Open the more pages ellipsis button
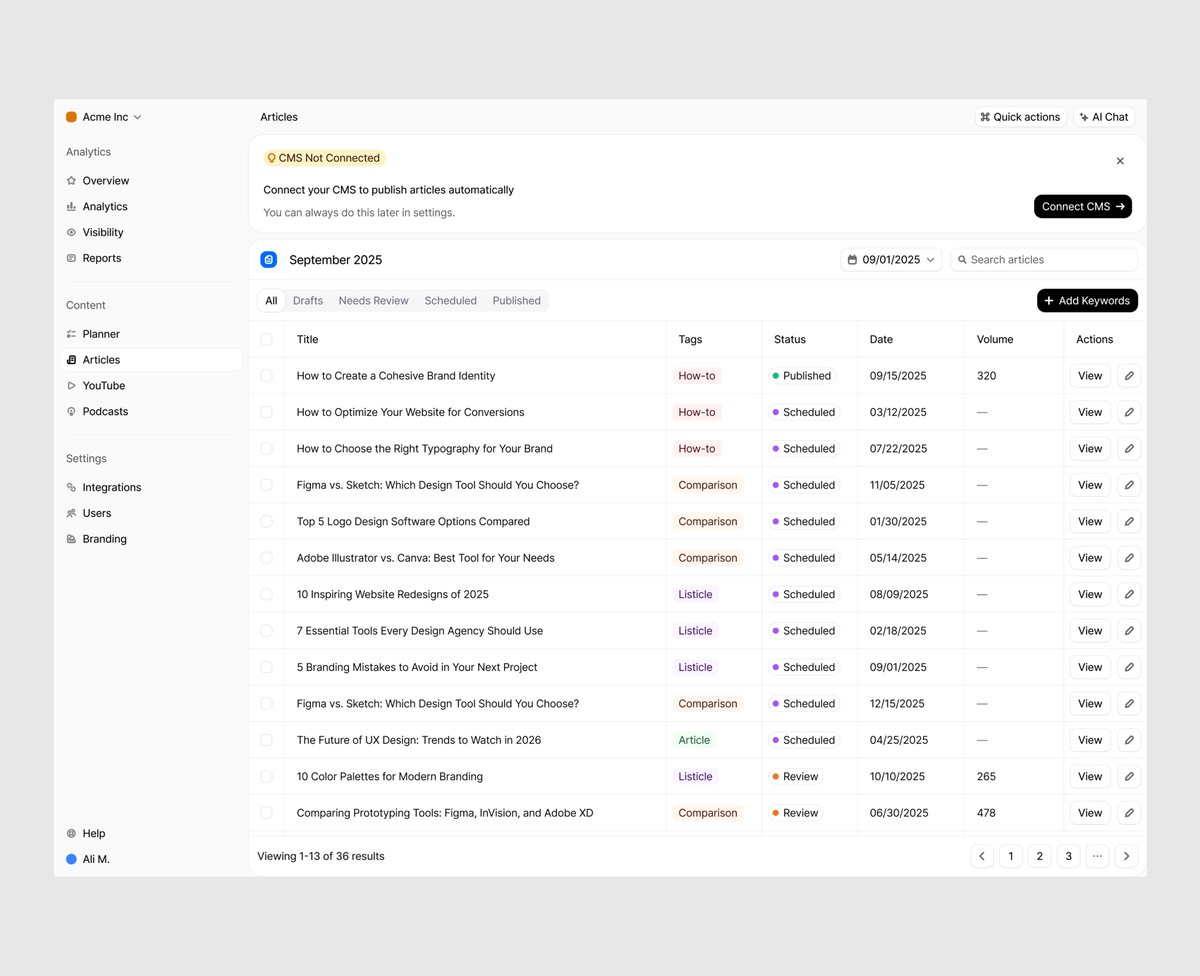 pyautogui.click(x=1097, y=856)
